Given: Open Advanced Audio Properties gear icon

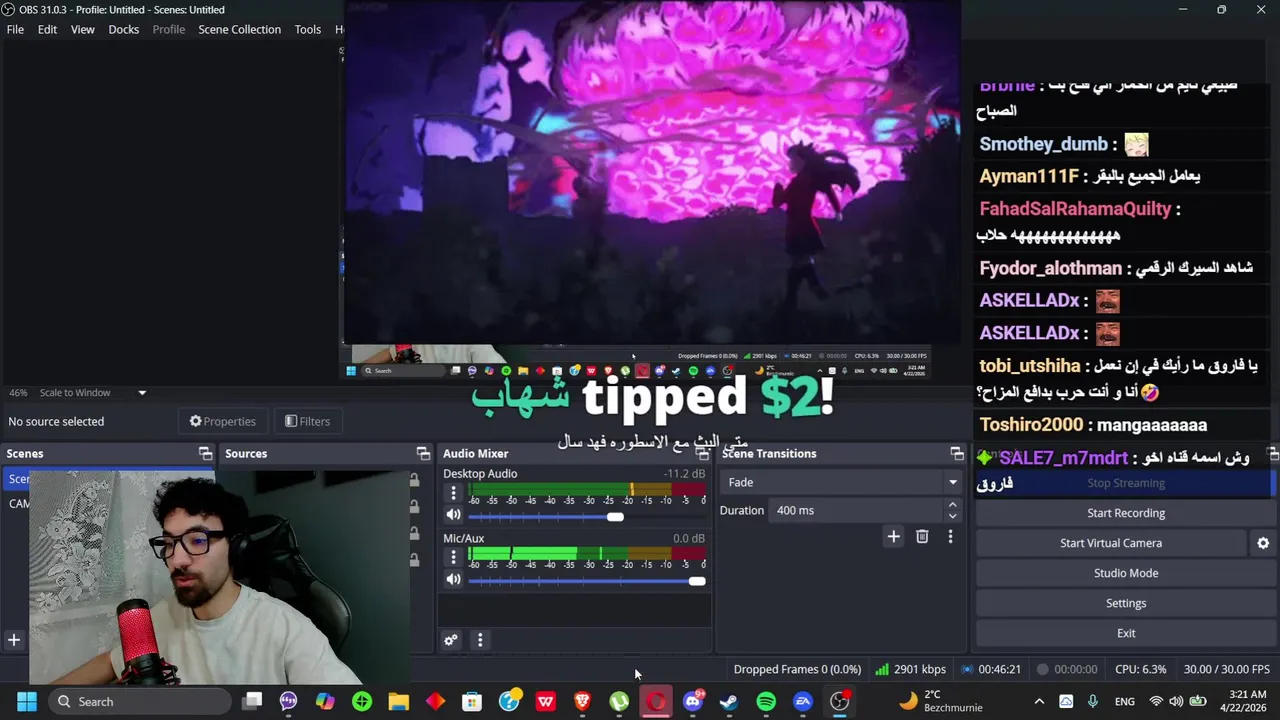Looking at the screenshot, I should pyautogui.click(x=451, y=640).
